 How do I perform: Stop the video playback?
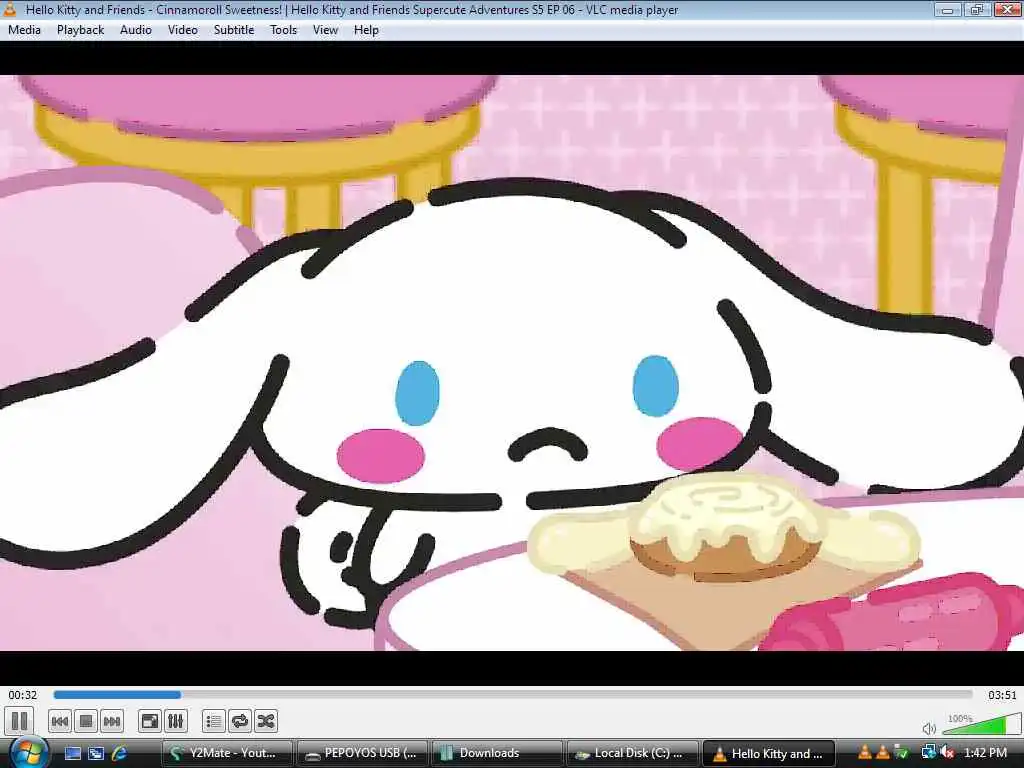click(x=86, y=722)
